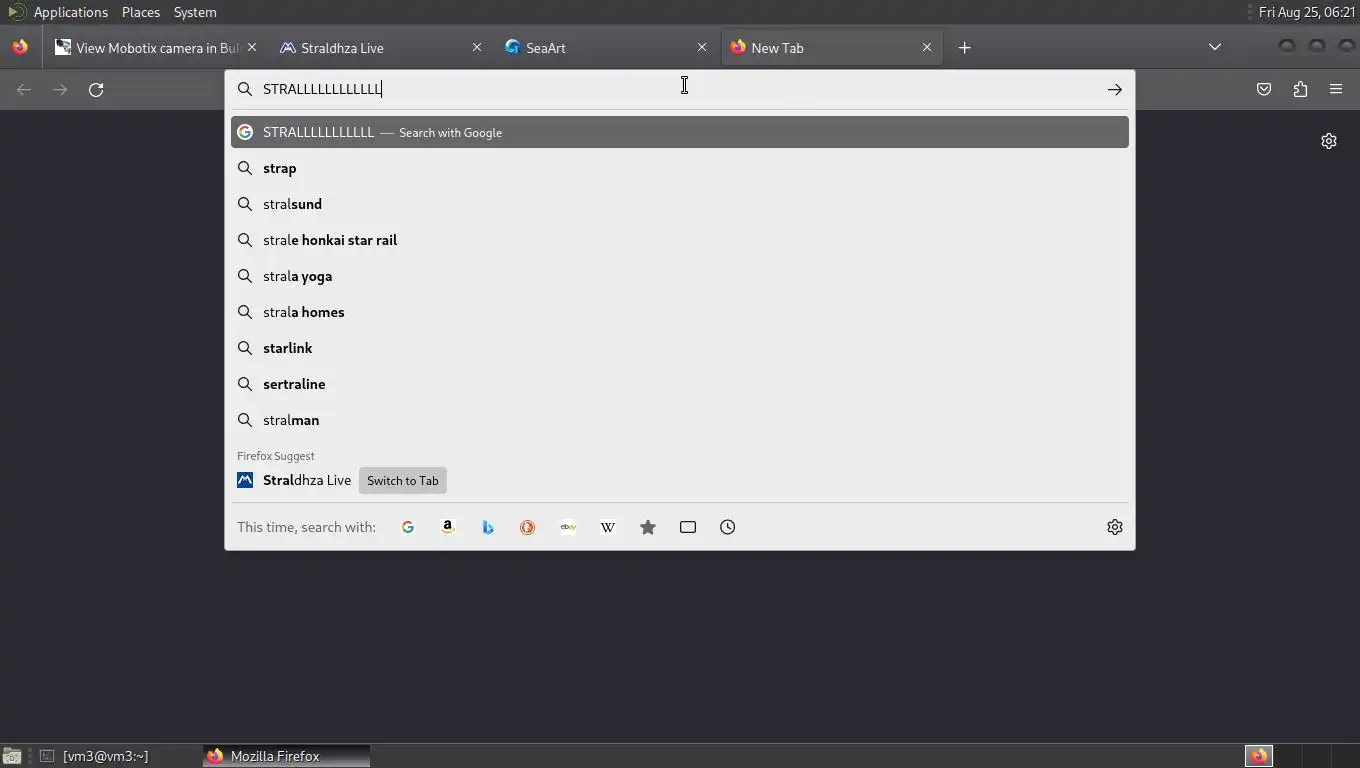The width and height of the screenshot is (1360, 768).
Task: Search this time with Bing icon
Action: tap(488, 527)
